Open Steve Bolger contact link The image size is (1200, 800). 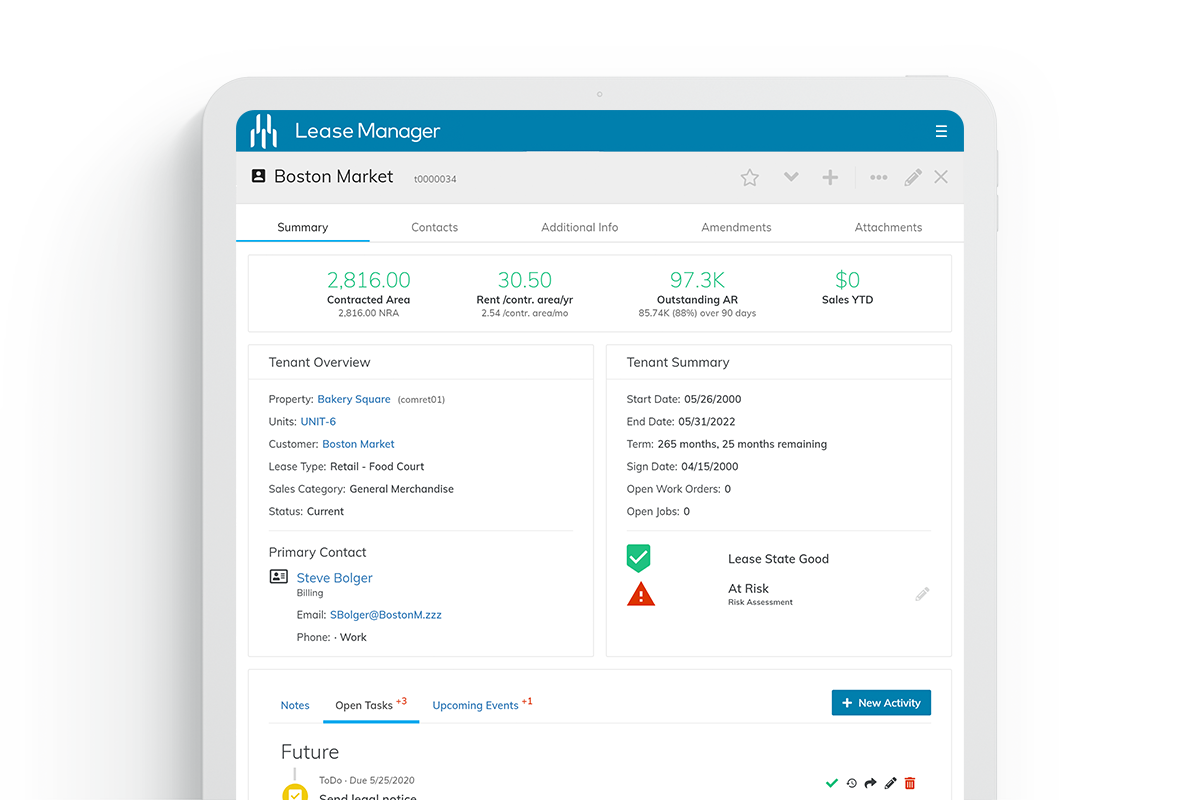point(335,578)
